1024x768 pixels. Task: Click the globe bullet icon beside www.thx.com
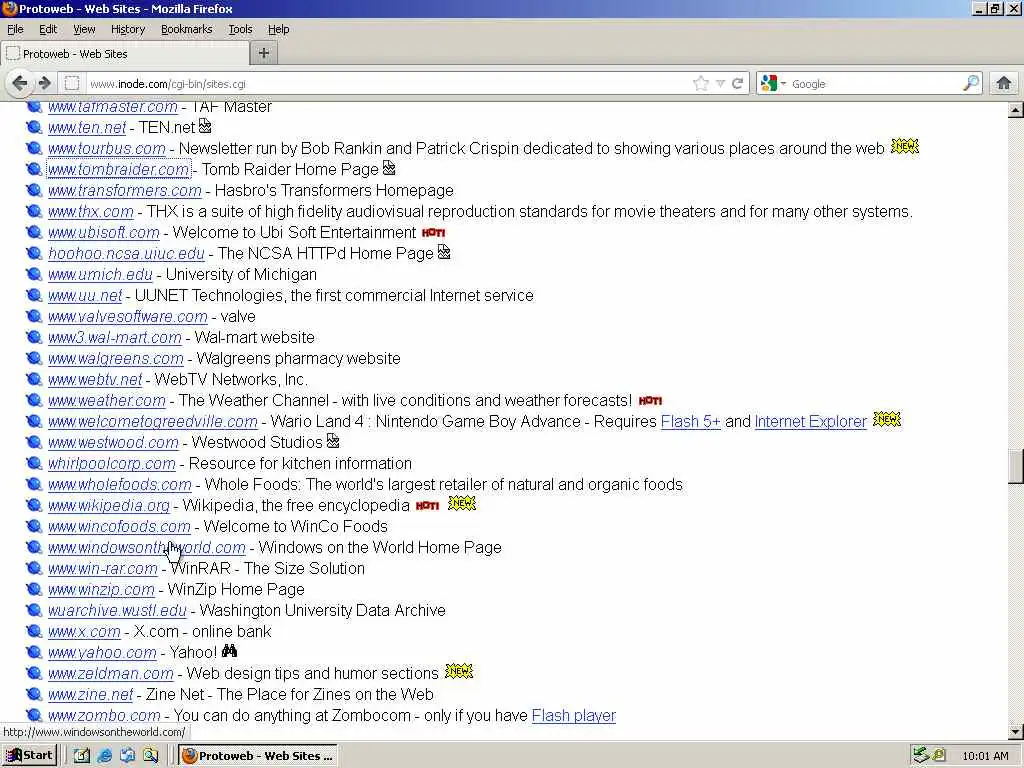[x=34, y=212]
